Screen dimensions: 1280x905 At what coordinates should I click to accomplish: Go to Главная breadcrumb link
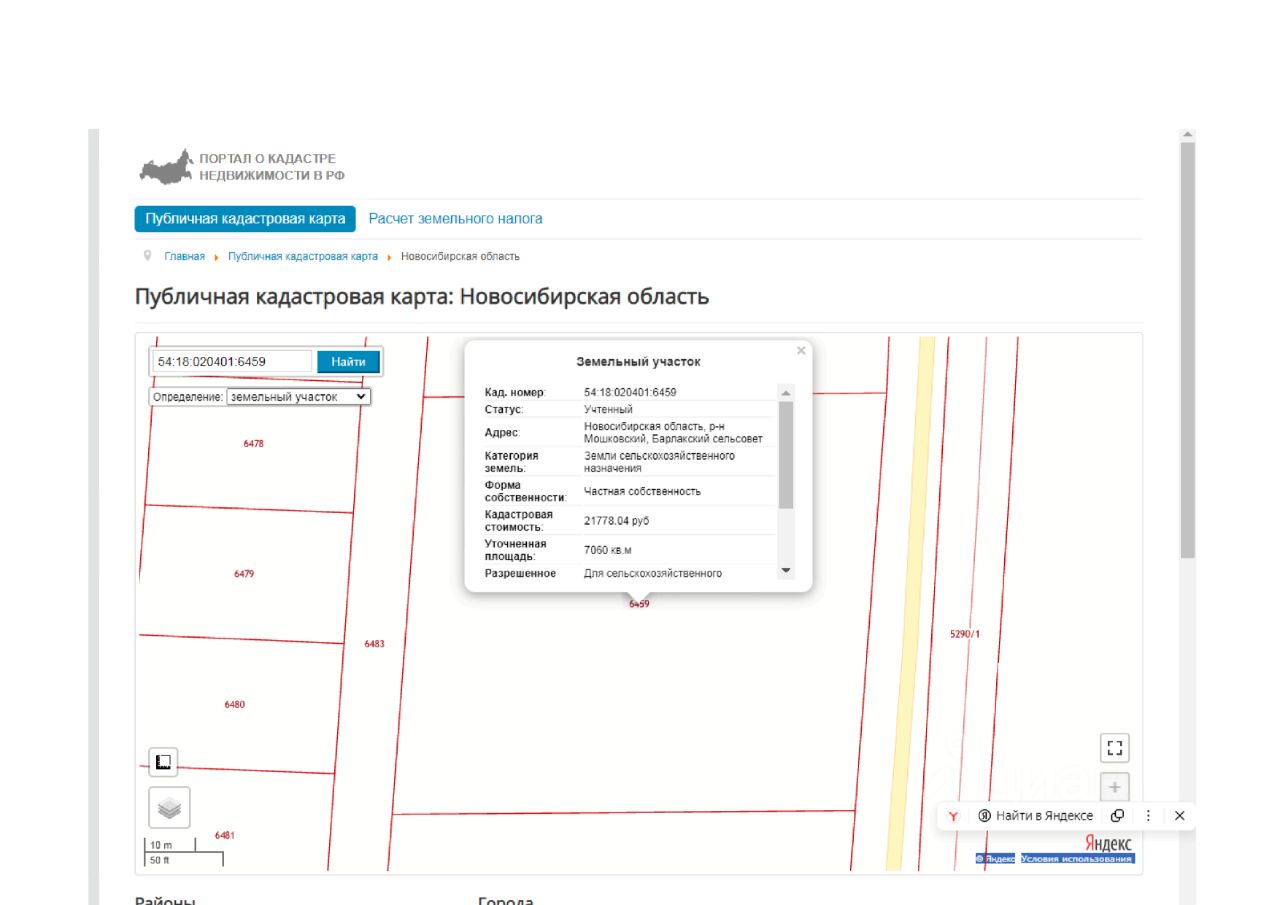(184, 257)
